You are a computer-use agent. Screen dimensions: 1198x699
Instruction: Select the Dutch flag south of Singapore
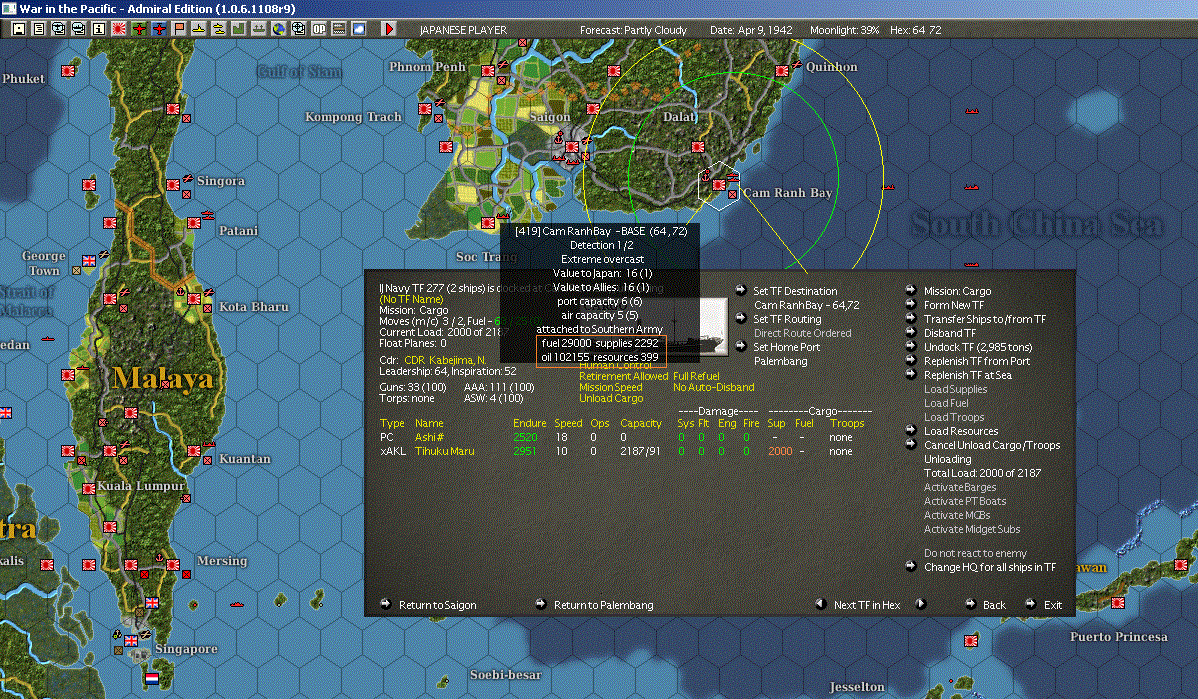pos(152,678)
